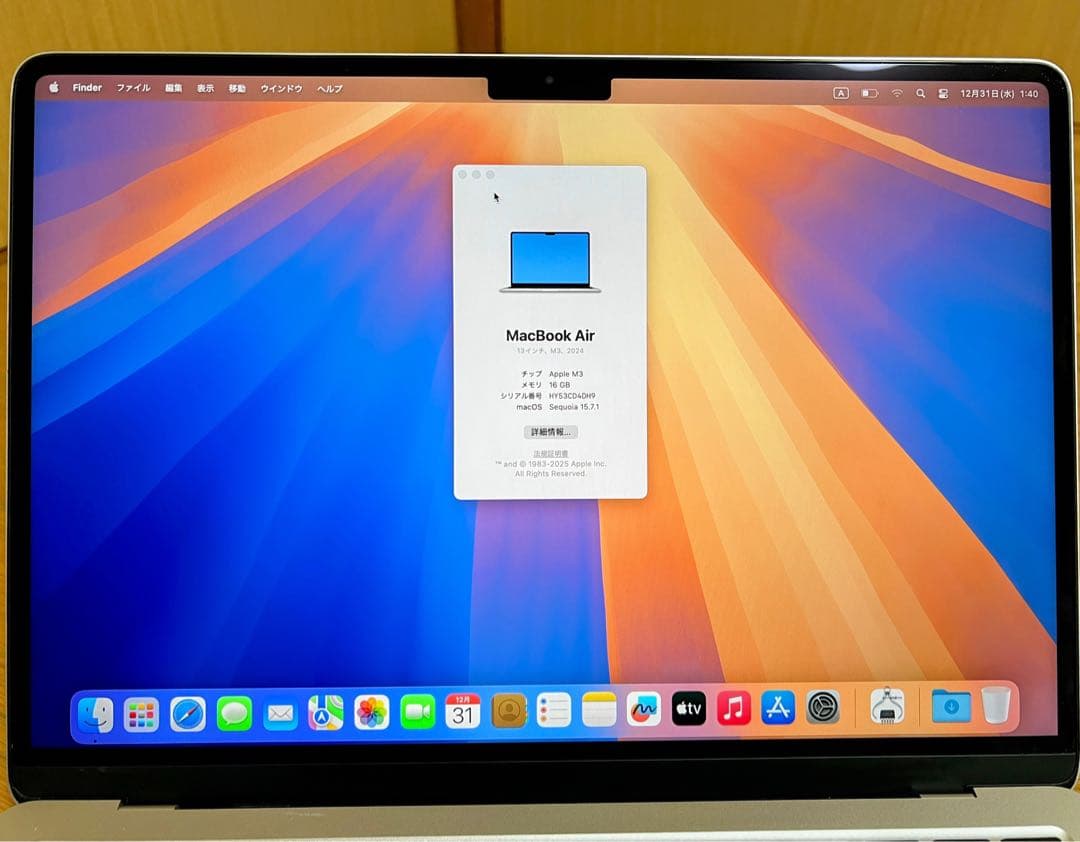Open the ヘルプ menu in Finder

[x=330, y=88]
